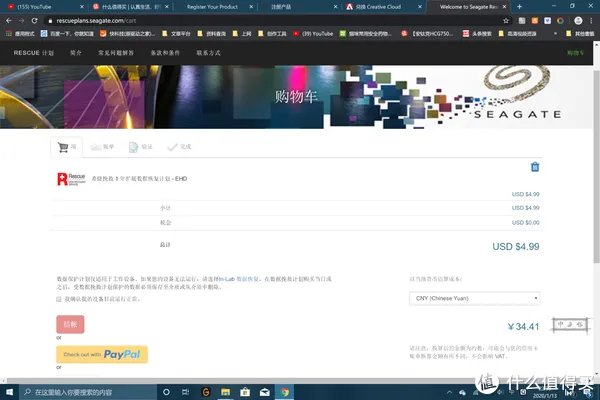Tick the device-works confirmation checkbox
This screenshot has width=600, height=400.
point(59,299)
